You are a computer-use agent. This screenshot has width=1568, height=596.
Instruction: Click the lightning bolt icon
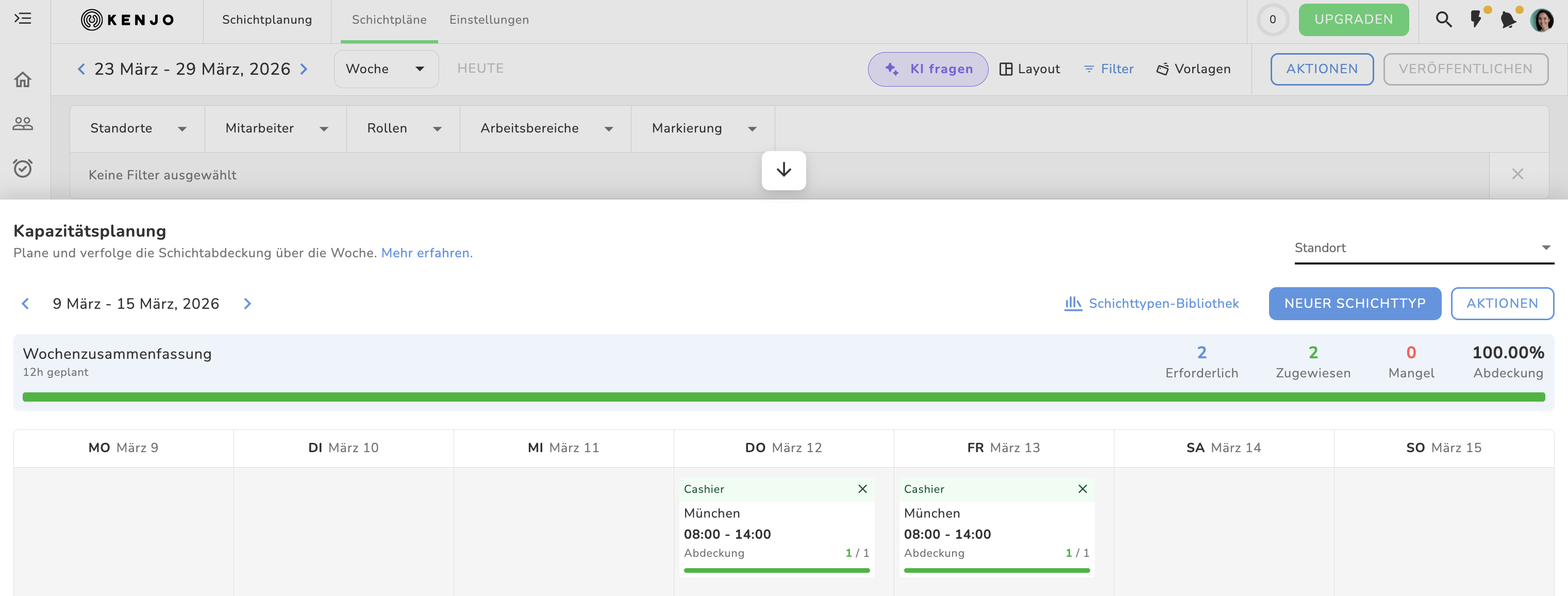(1476, 20)
